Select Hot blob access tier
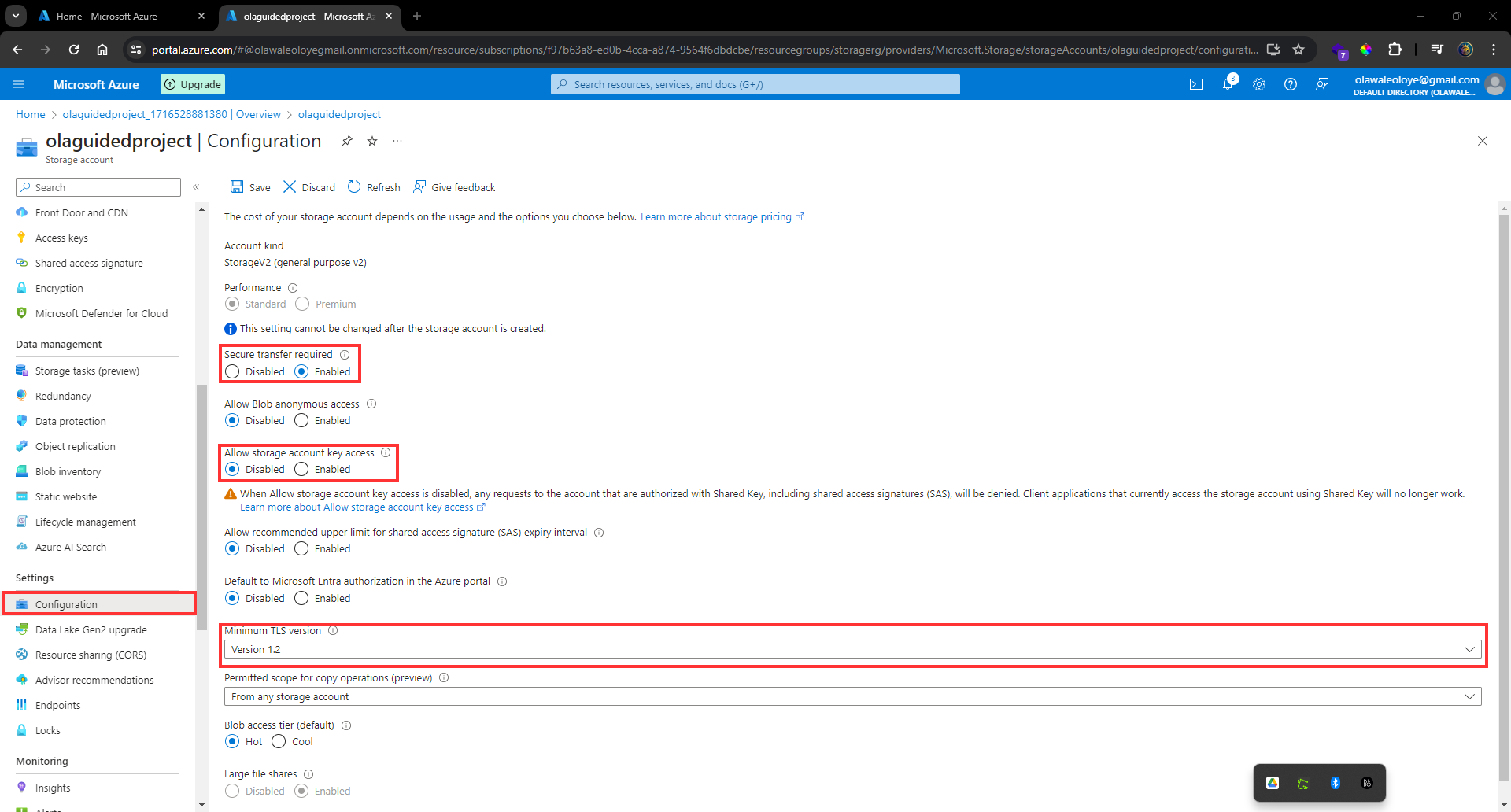The width and height of the screenshot is (1511, 812). 232,742
